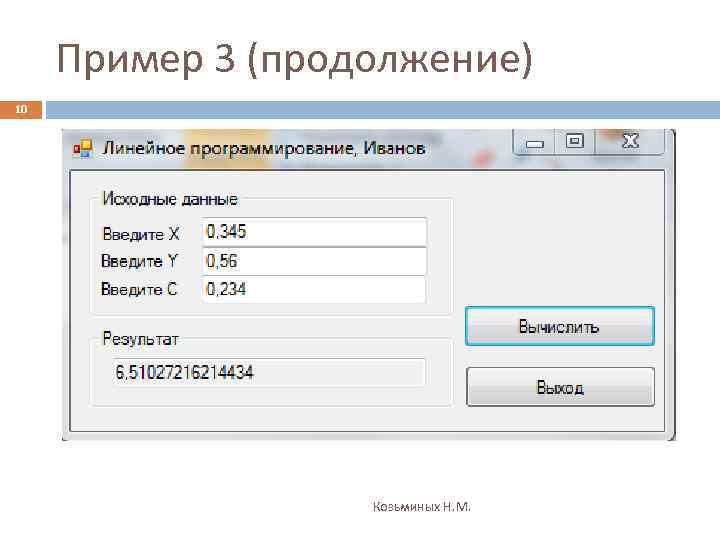Maximize the Линейное программирование window
Screen dimensions: 720x540
pos(575,142)
